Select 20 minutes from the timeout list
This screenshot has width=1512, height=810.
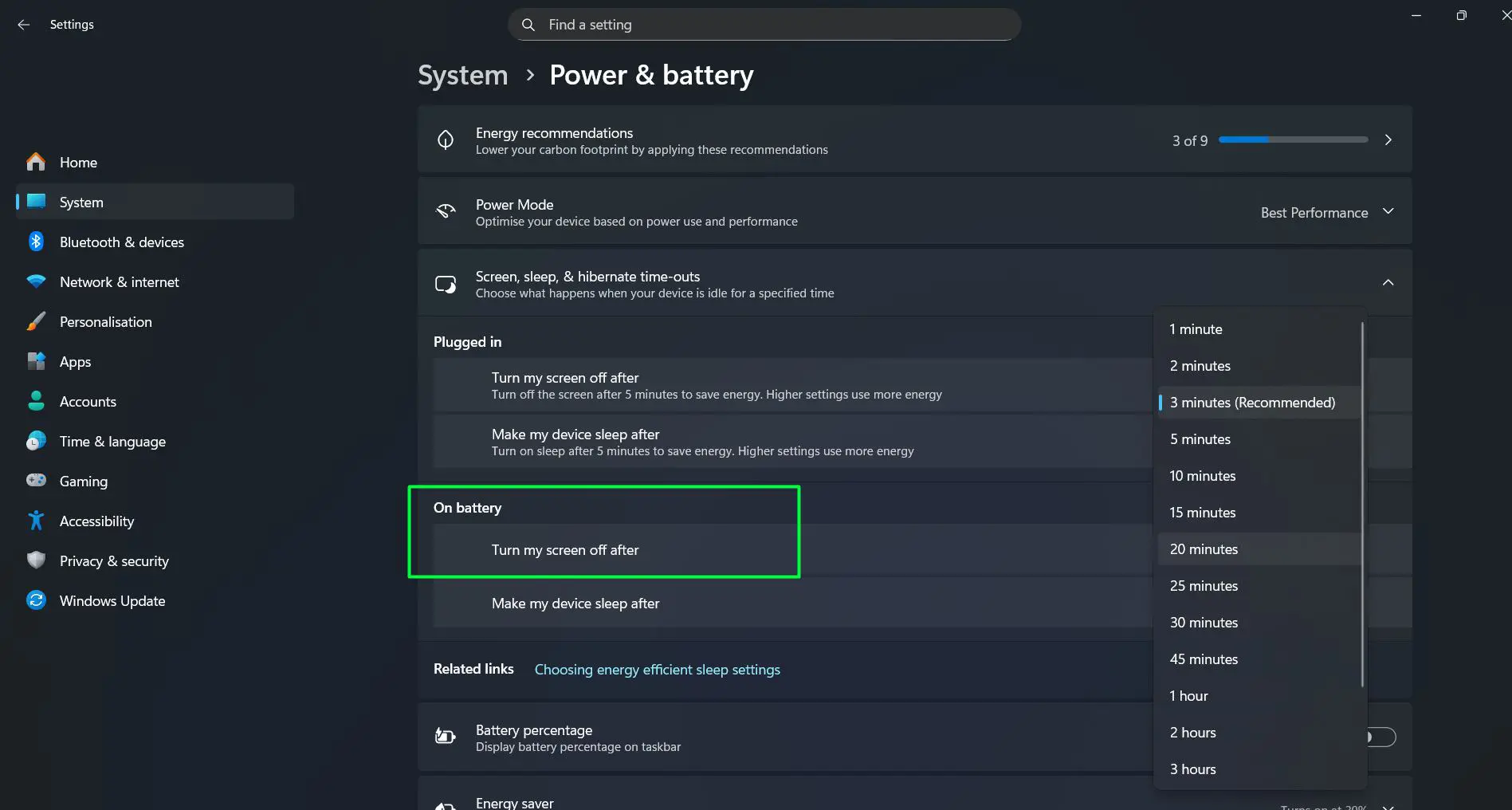click(x=1204, y=549)
